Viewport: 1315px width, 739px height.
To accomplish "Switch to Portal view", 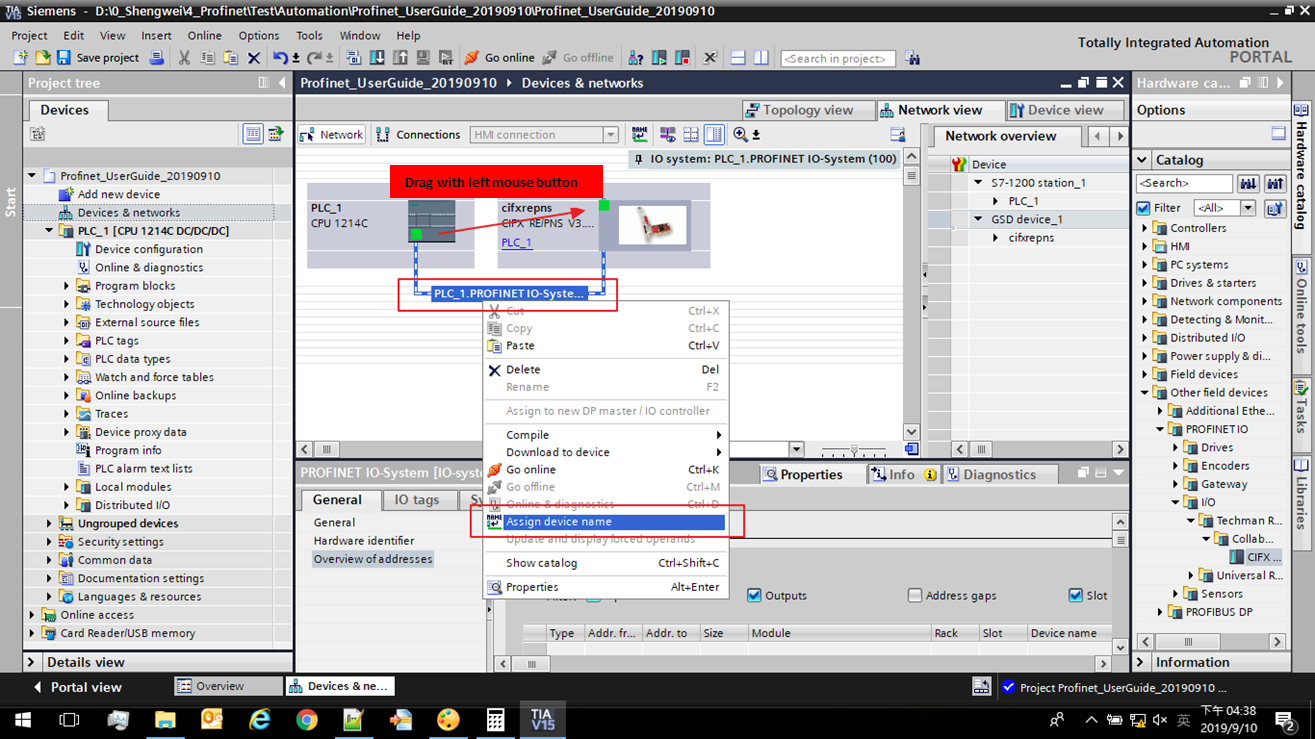I will tap(77, 687).
